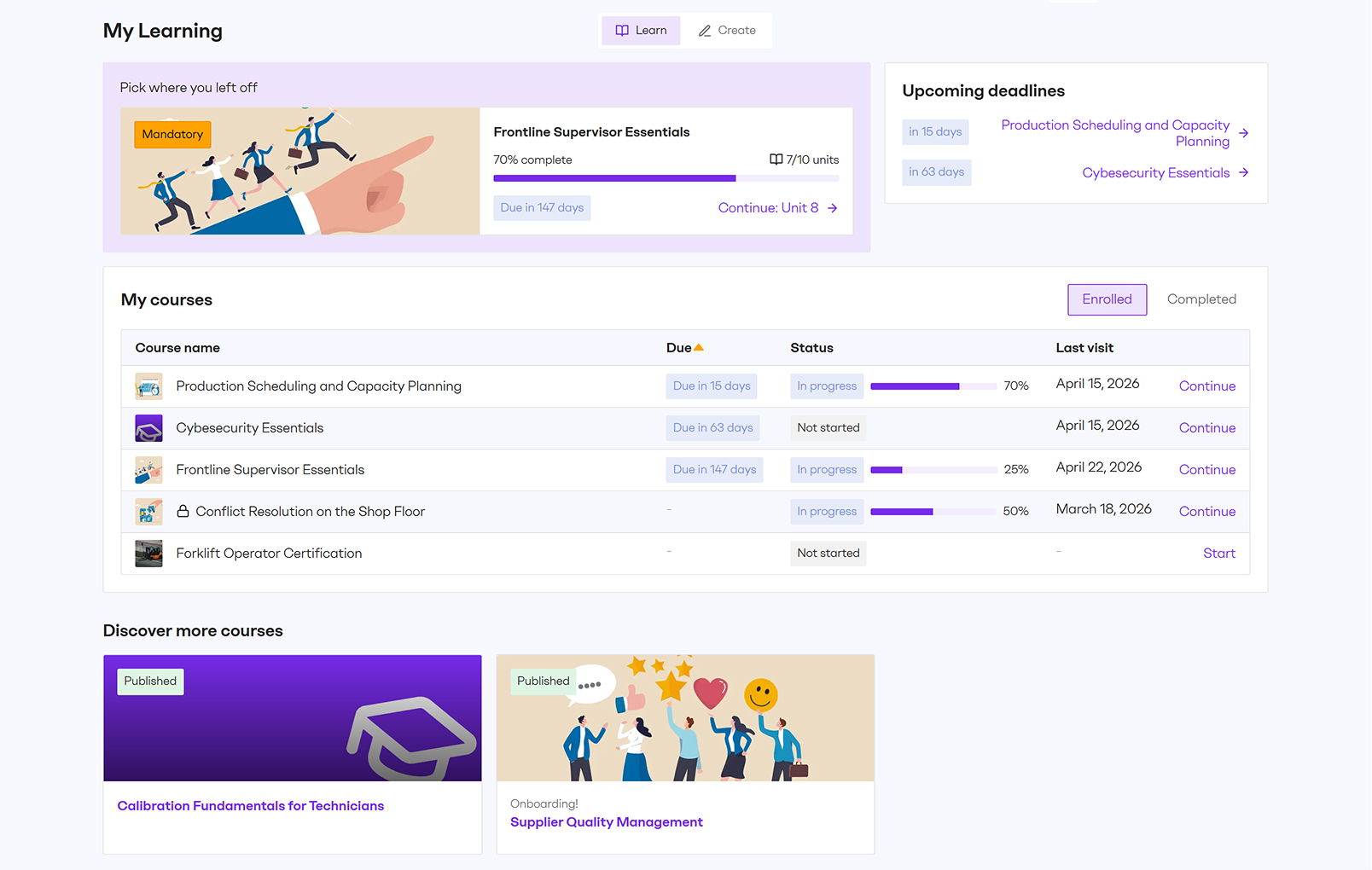Click the open-book units icon showing 7/10 units
Screen dimensions: 1372x870
[775, 159]
